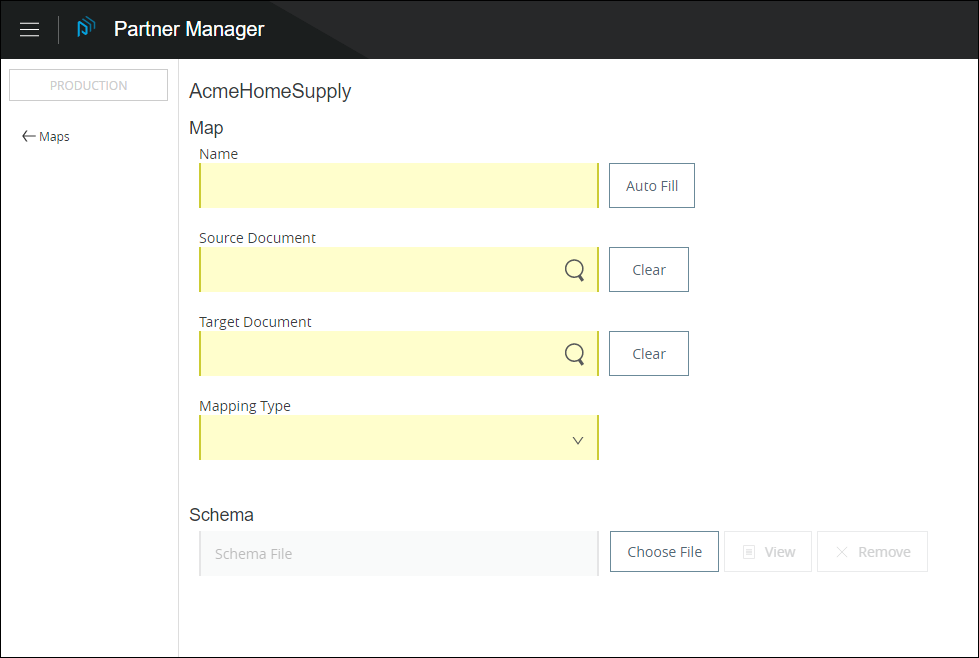Click the Schema File text box
The width and height of the screenshot is (979, 658).
coord(398,554)
